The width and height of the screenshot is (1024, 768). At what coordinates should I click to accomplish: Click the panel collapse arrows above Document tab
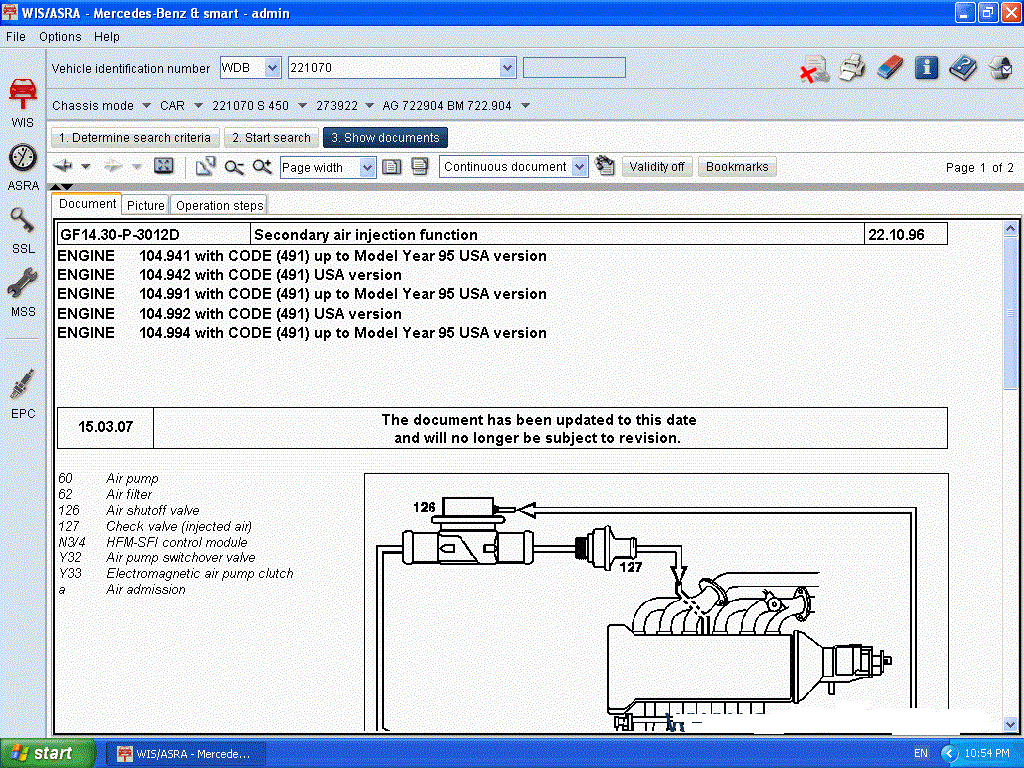pos(61,187)
